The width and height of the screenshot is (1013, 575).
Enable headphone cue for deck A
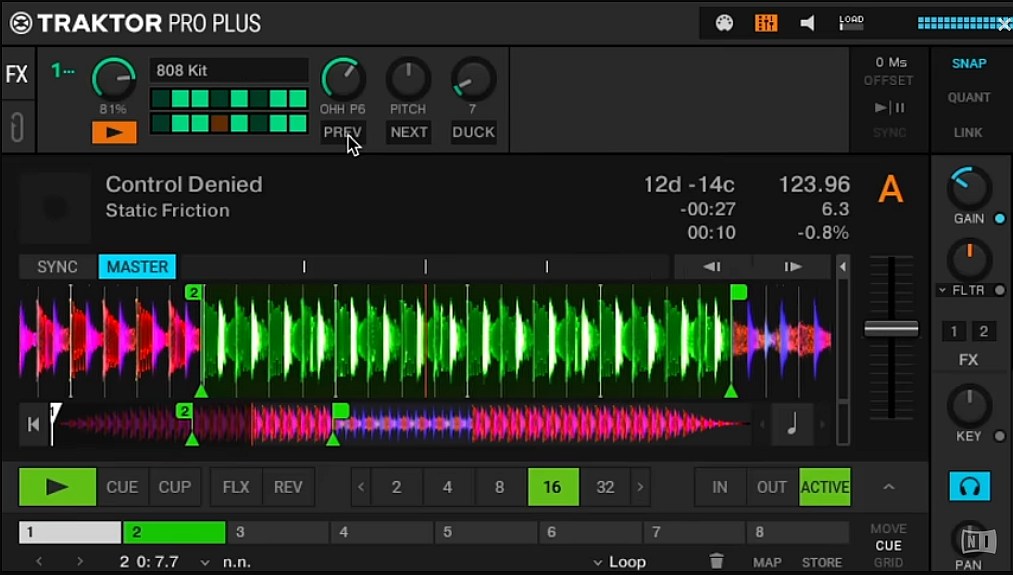969,486
